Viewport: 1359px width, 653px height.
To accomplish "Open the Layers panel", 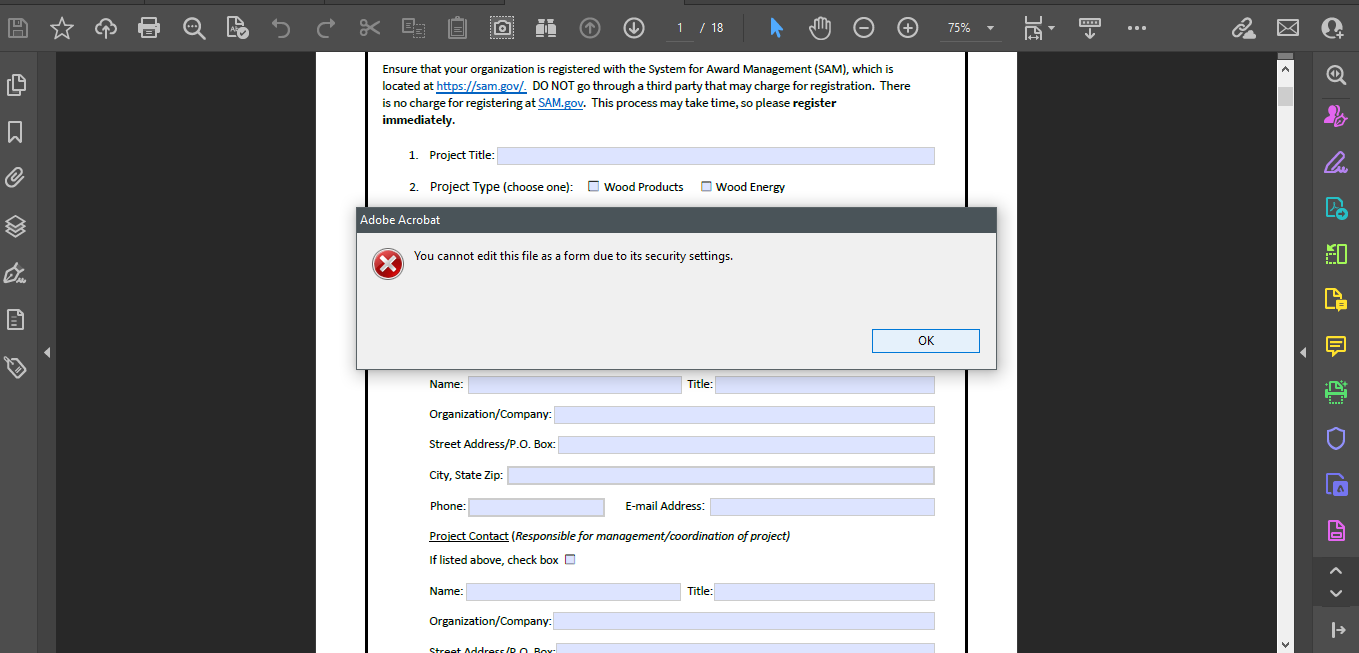I will (15, 226).
